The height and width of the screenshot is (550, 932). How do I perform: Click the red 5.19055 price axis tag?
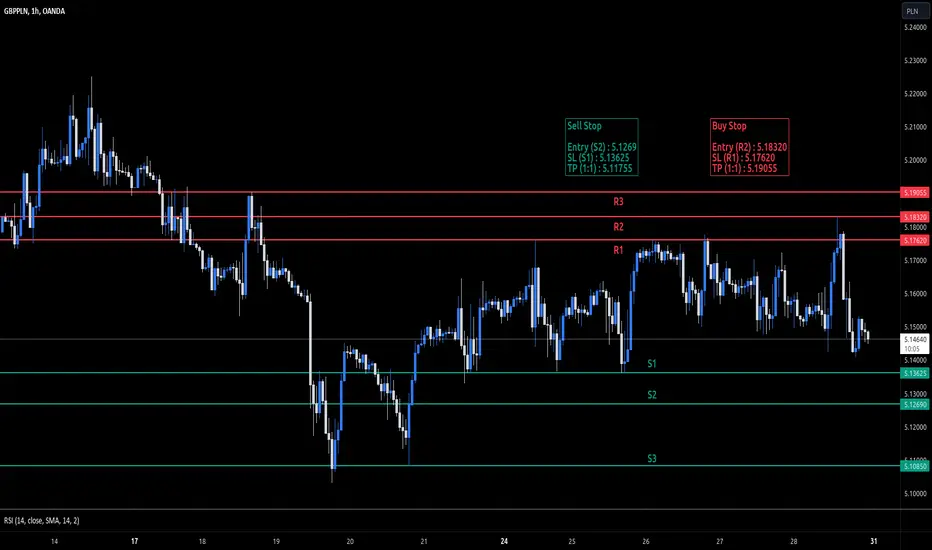[x=915, y=193]
